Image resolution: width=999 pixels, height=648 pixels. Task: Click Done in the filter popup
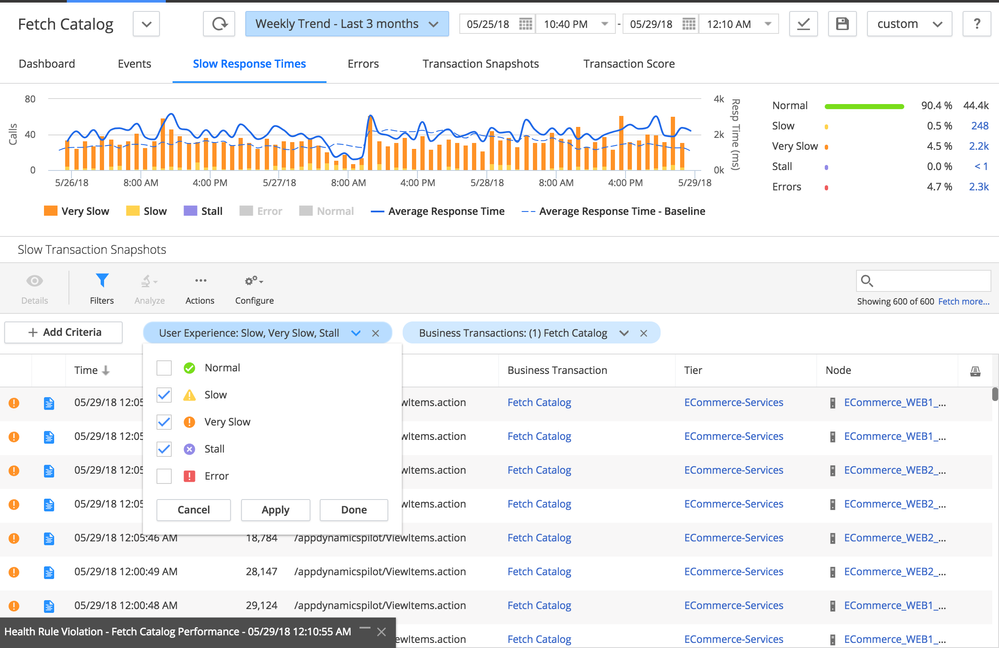tap(354, 510)
